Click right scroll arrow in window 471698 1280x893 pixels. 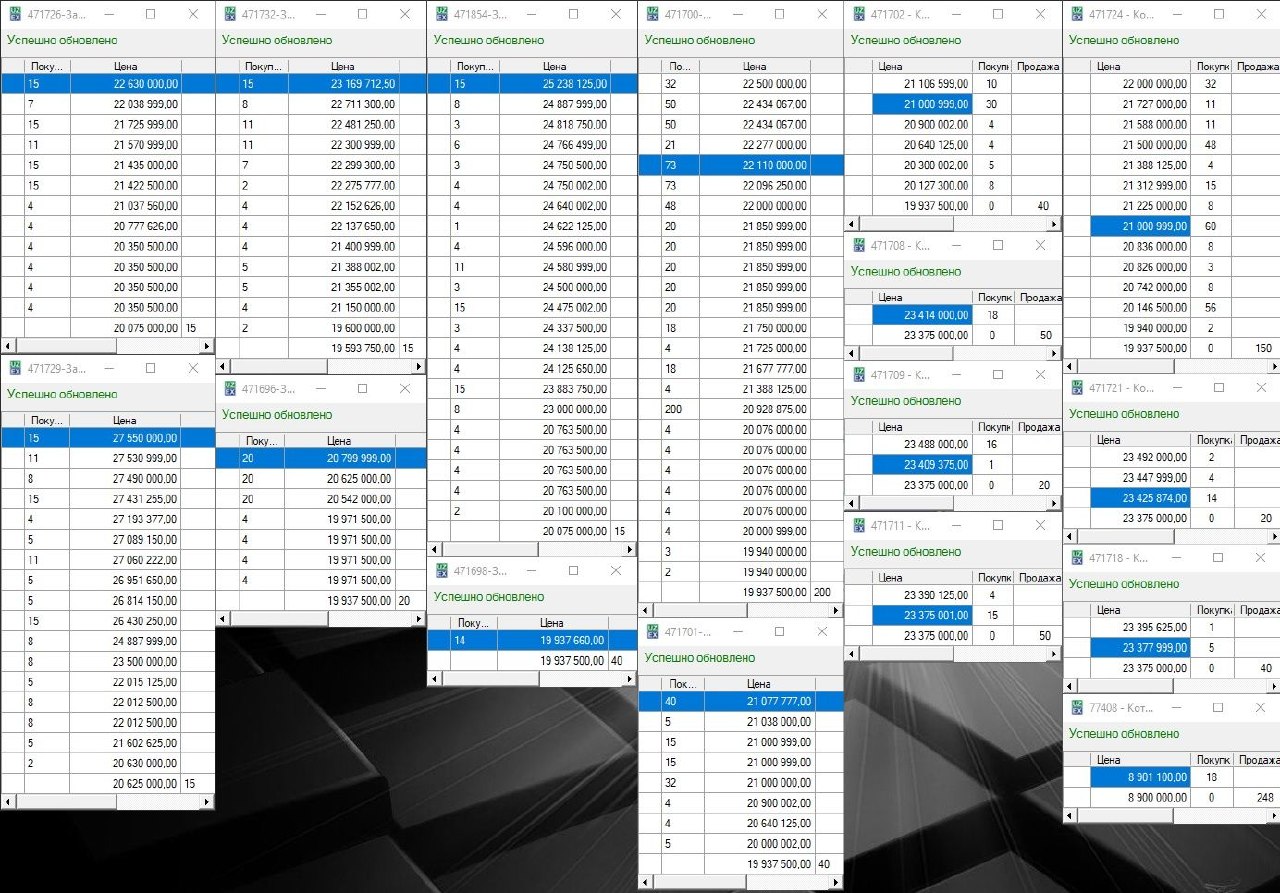click(630, 679)
